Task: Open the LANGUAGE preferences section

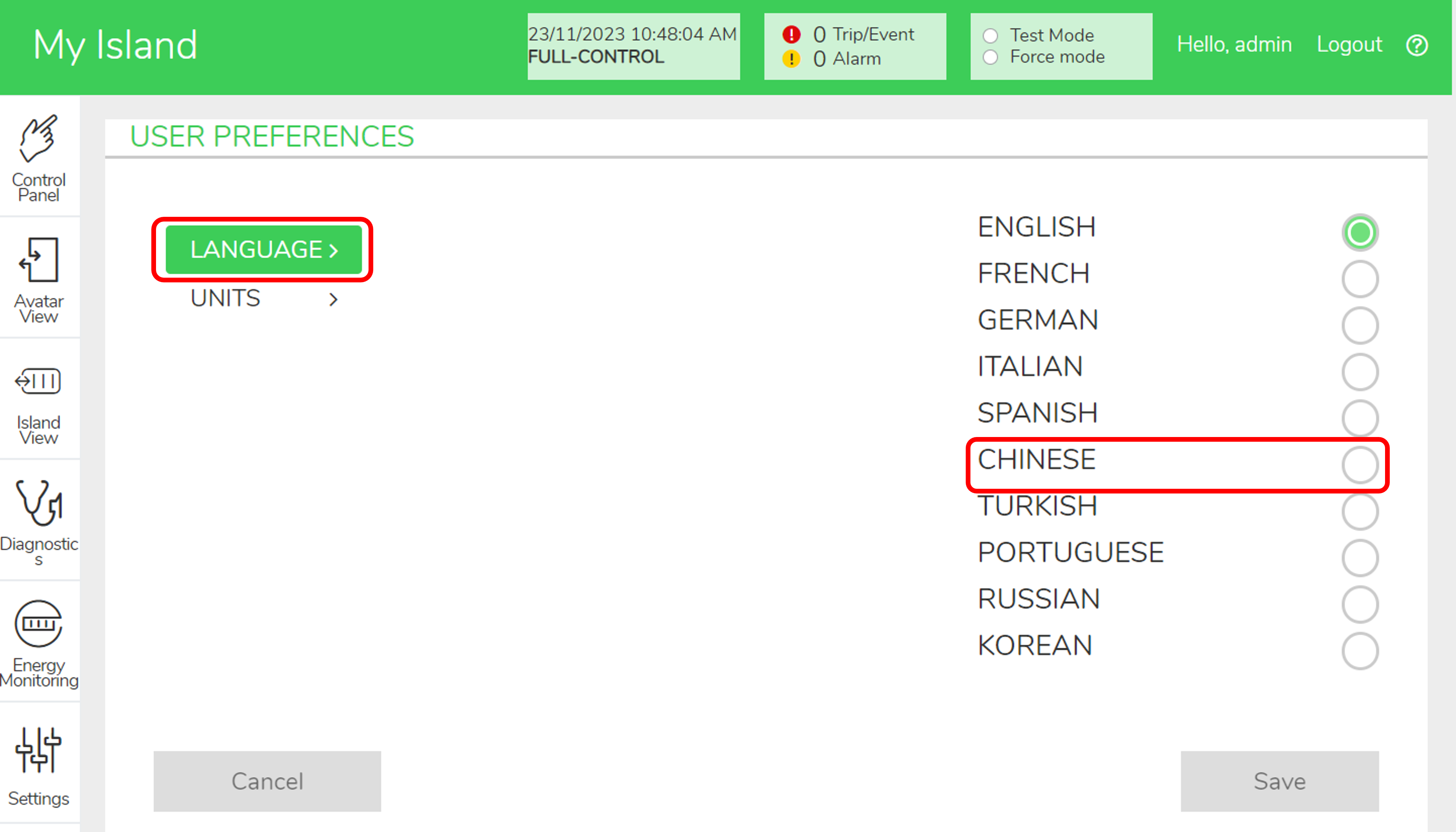Action: 263,250
